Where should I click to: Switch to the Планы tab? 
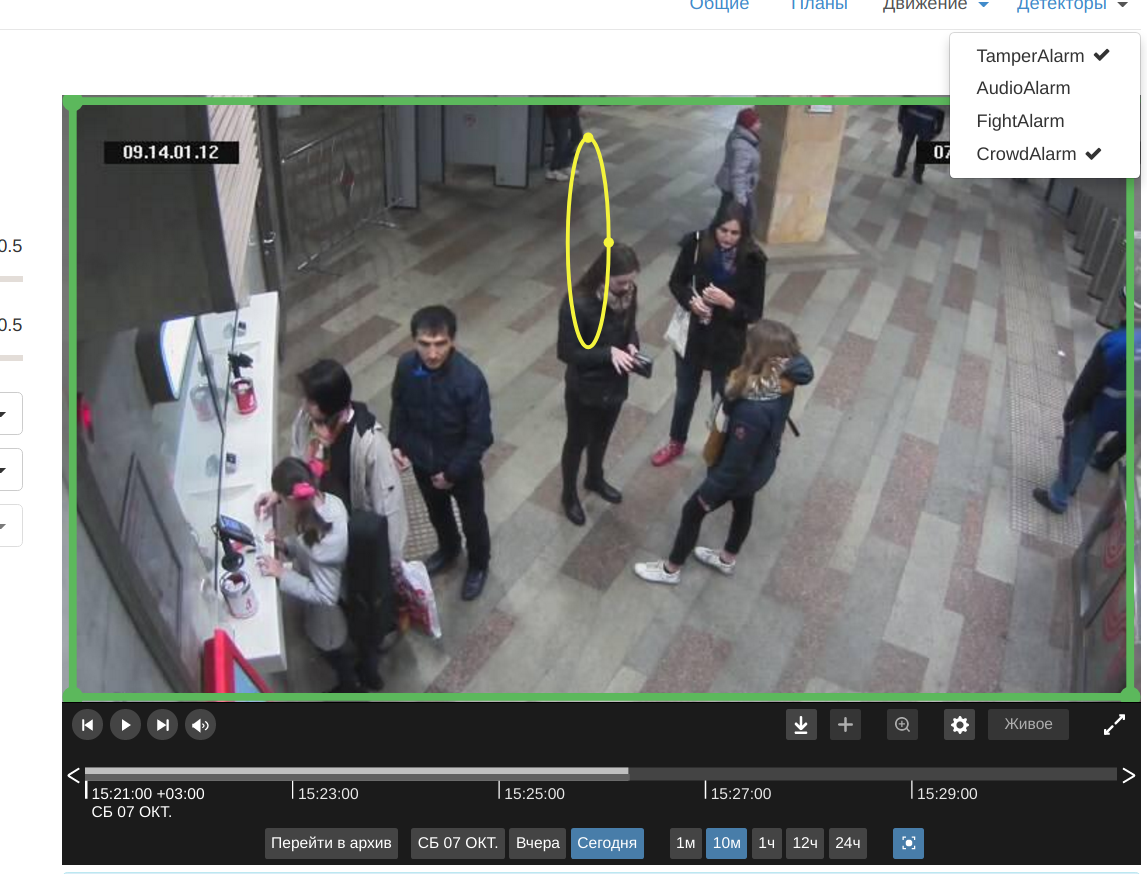pos(819,5)
